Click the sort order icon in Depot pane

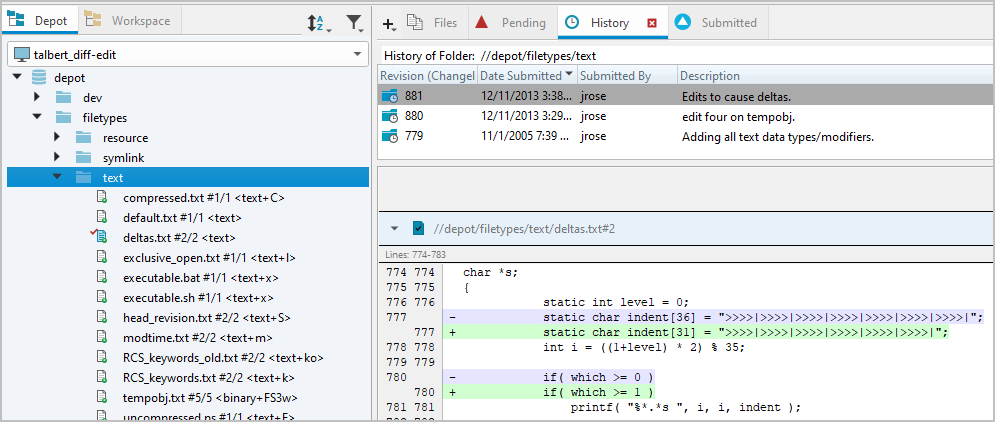(x=314, y=22)
